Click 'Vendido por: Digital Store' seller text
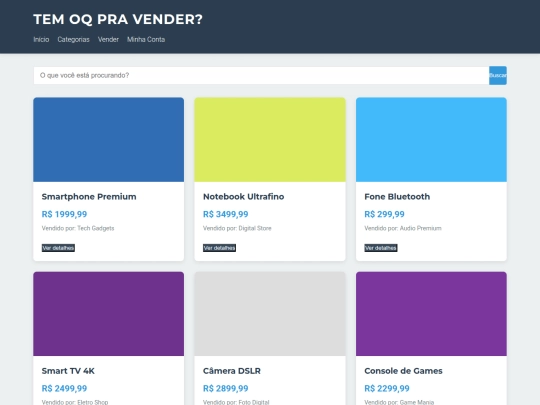This screenshot has height=405, width=540. (237, 228)
